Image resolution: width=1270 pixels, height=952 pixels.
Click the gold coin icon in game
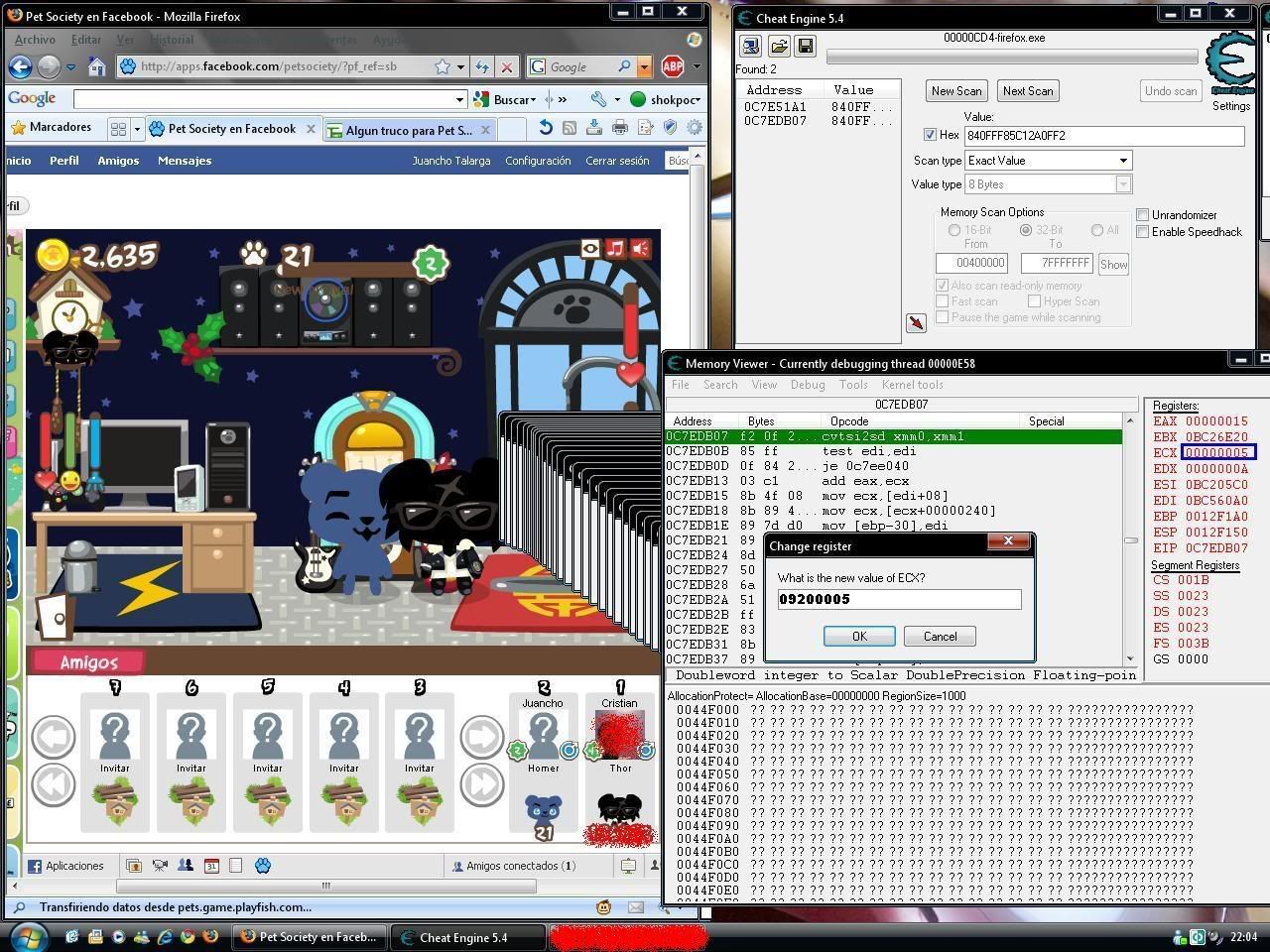click(x=54, y=256)
